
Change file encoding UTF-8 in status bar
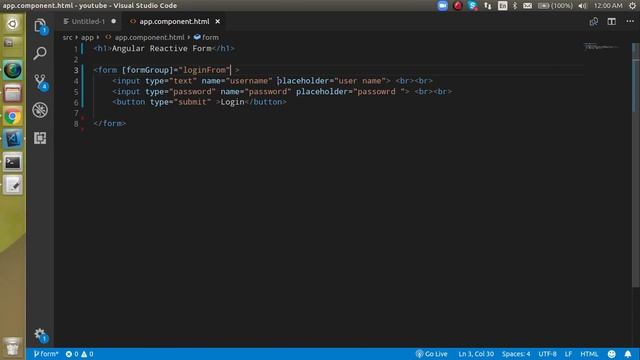(x=547, y=354)
